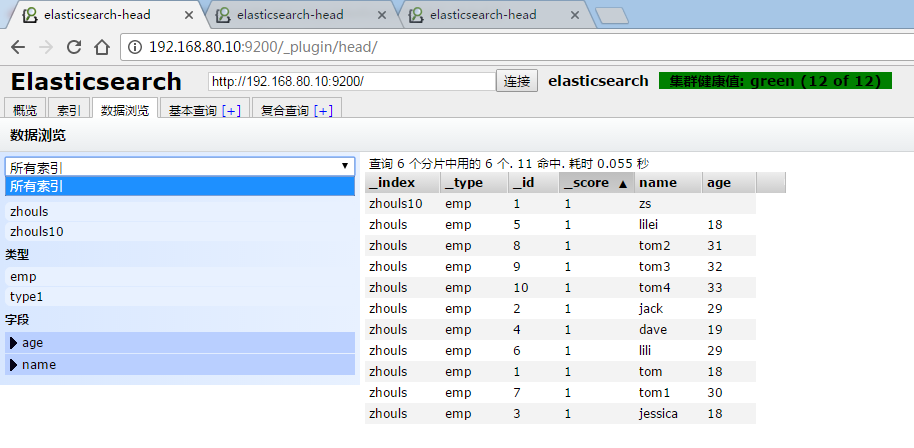Click the _score sort arrow
Screen dimensions: 914x448
[x=623, y=184]
